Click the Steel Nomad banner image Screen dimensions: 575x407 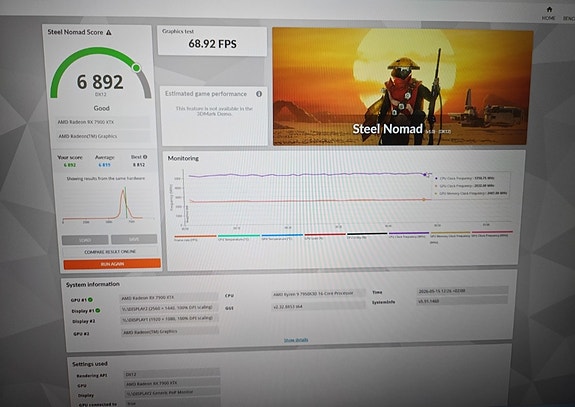click(402, 87)
